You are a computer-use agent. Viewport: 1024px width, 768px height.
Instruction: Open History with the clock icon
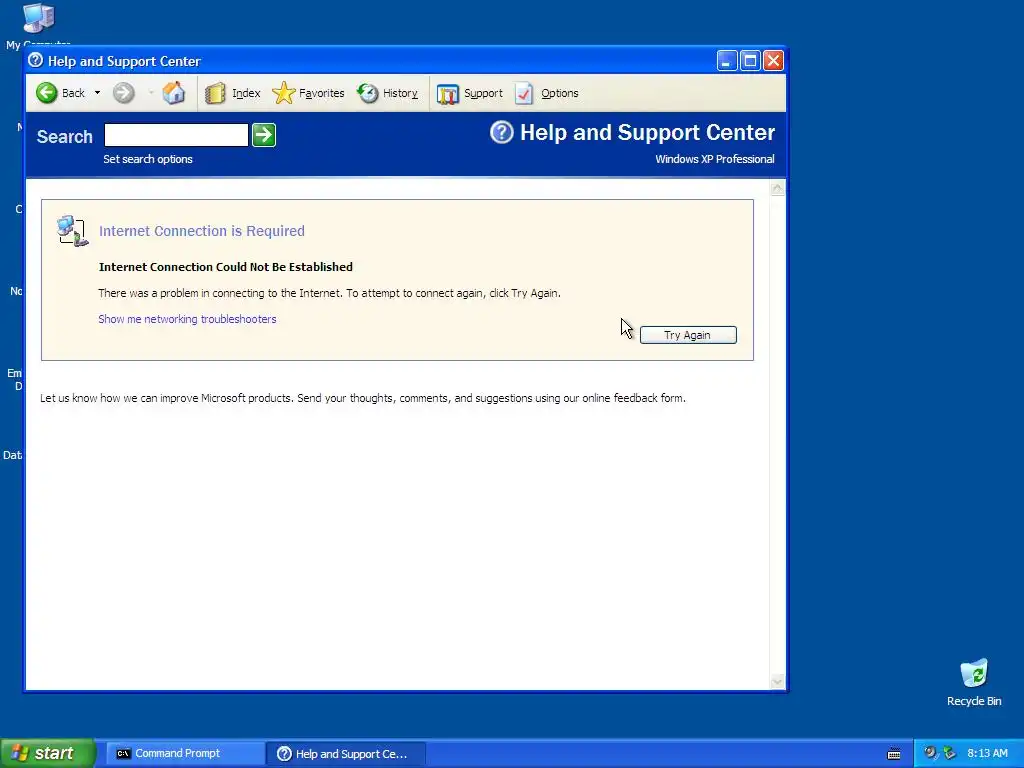368,93
